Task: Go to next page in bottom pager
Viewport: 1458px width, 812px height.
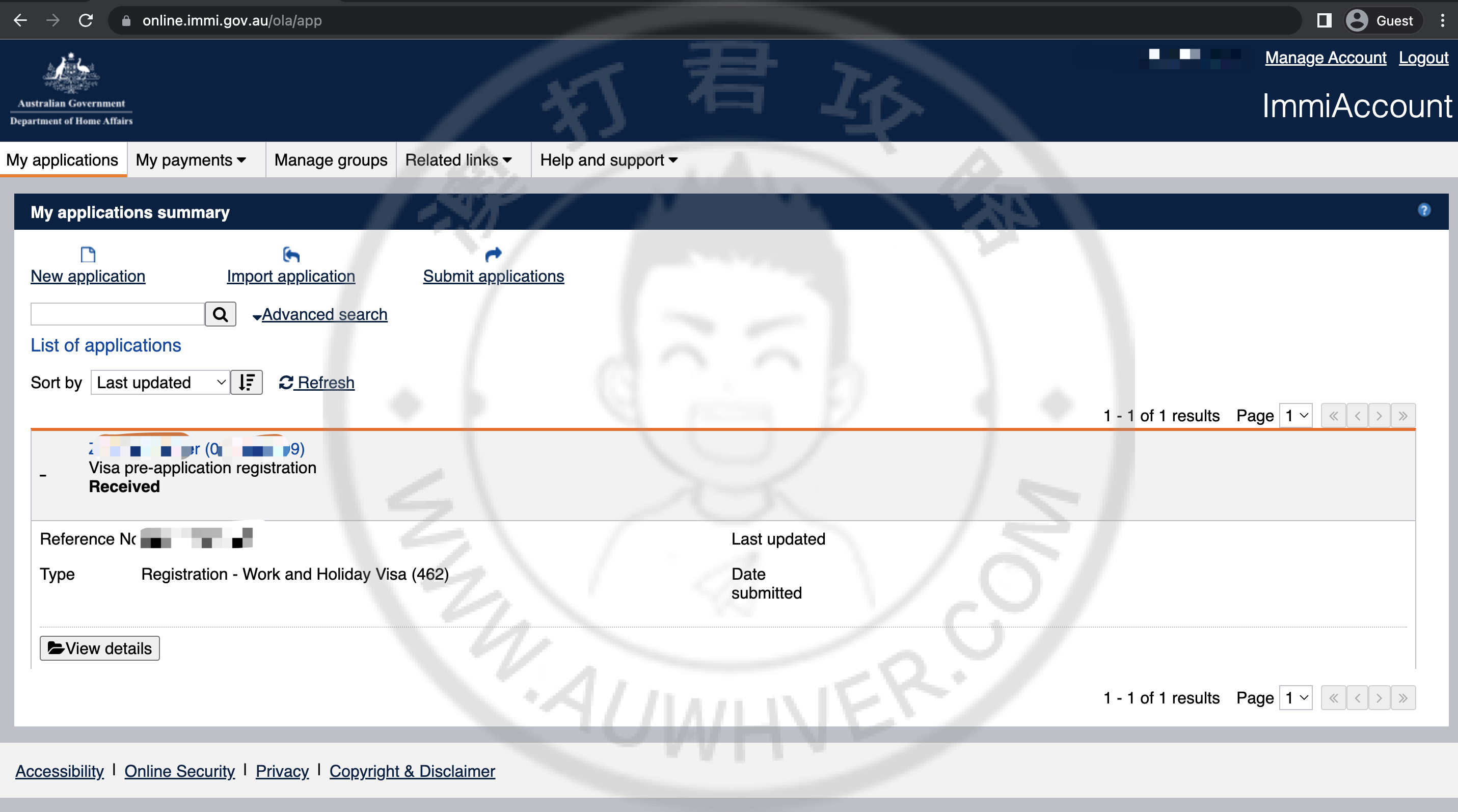Action: [x=1380, y=698]
